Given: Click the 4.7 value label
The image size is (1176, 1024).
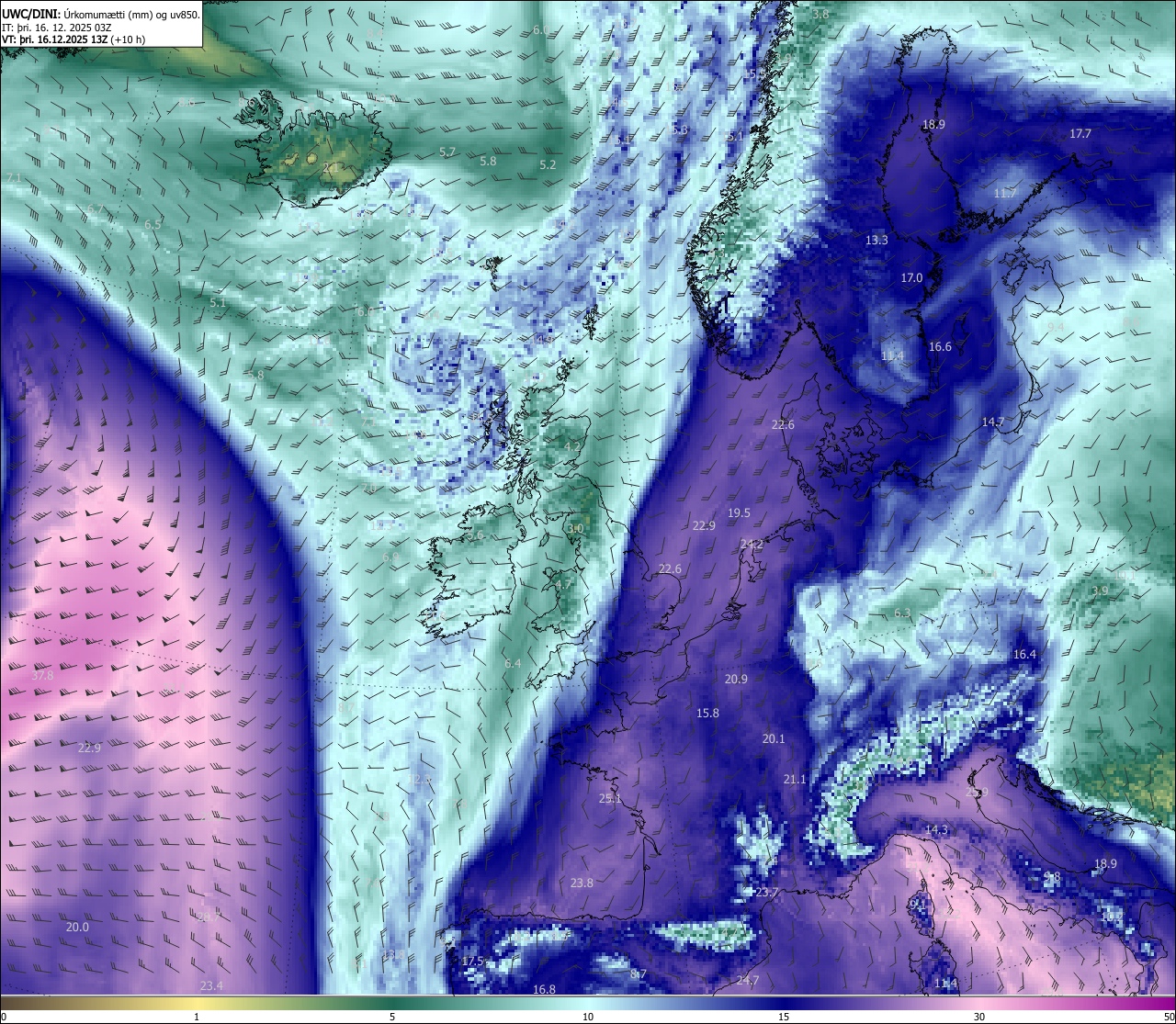Looking at the screenshot, I should click(563, 583).
